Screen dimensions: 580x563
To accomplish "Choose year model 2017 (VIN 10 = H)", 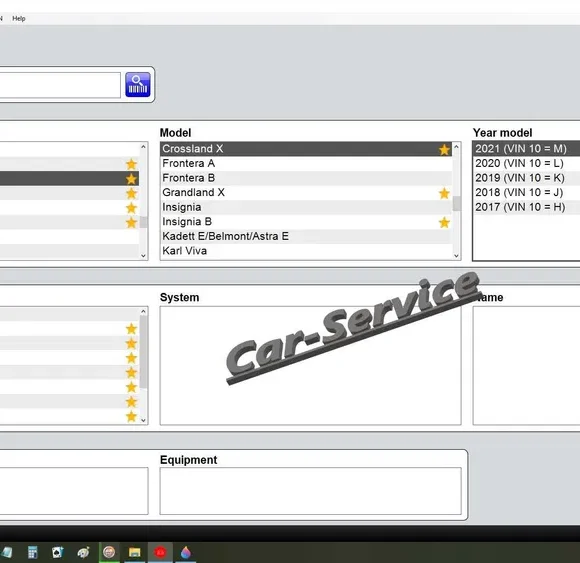I will coord(526,207).
